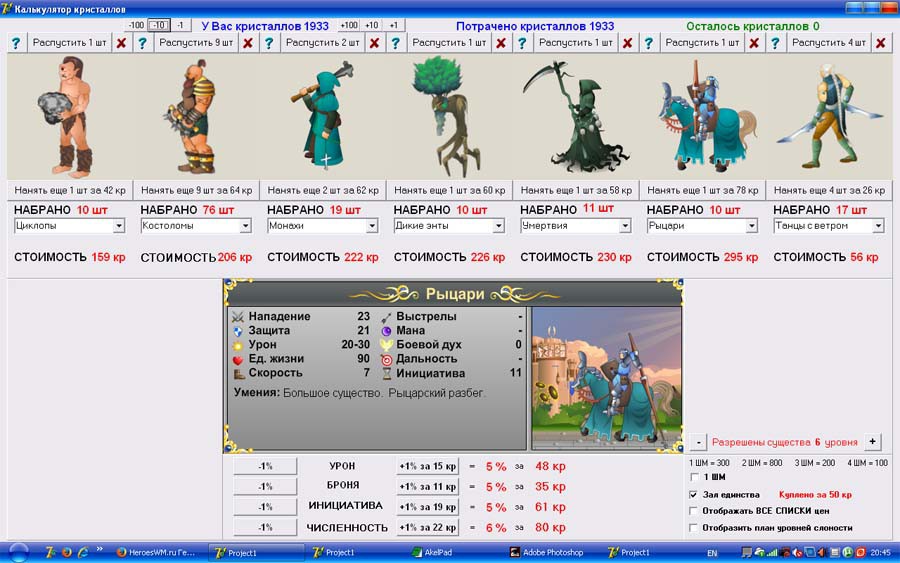
Task: Click the +1 crystals button
Action: coord(394,25)
